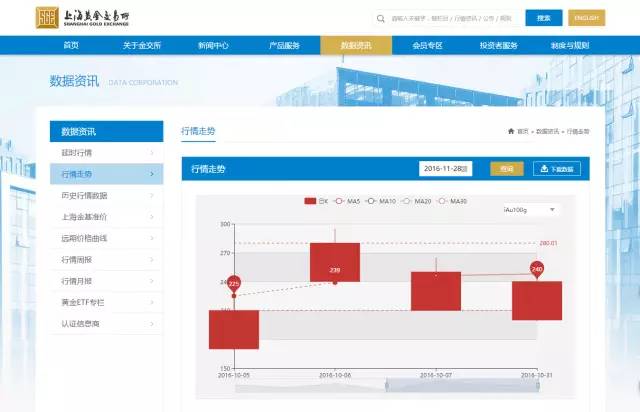640x412 pixels.
Task: Expand the 行情周报 sidebar chevron
Action: [152, 260]
